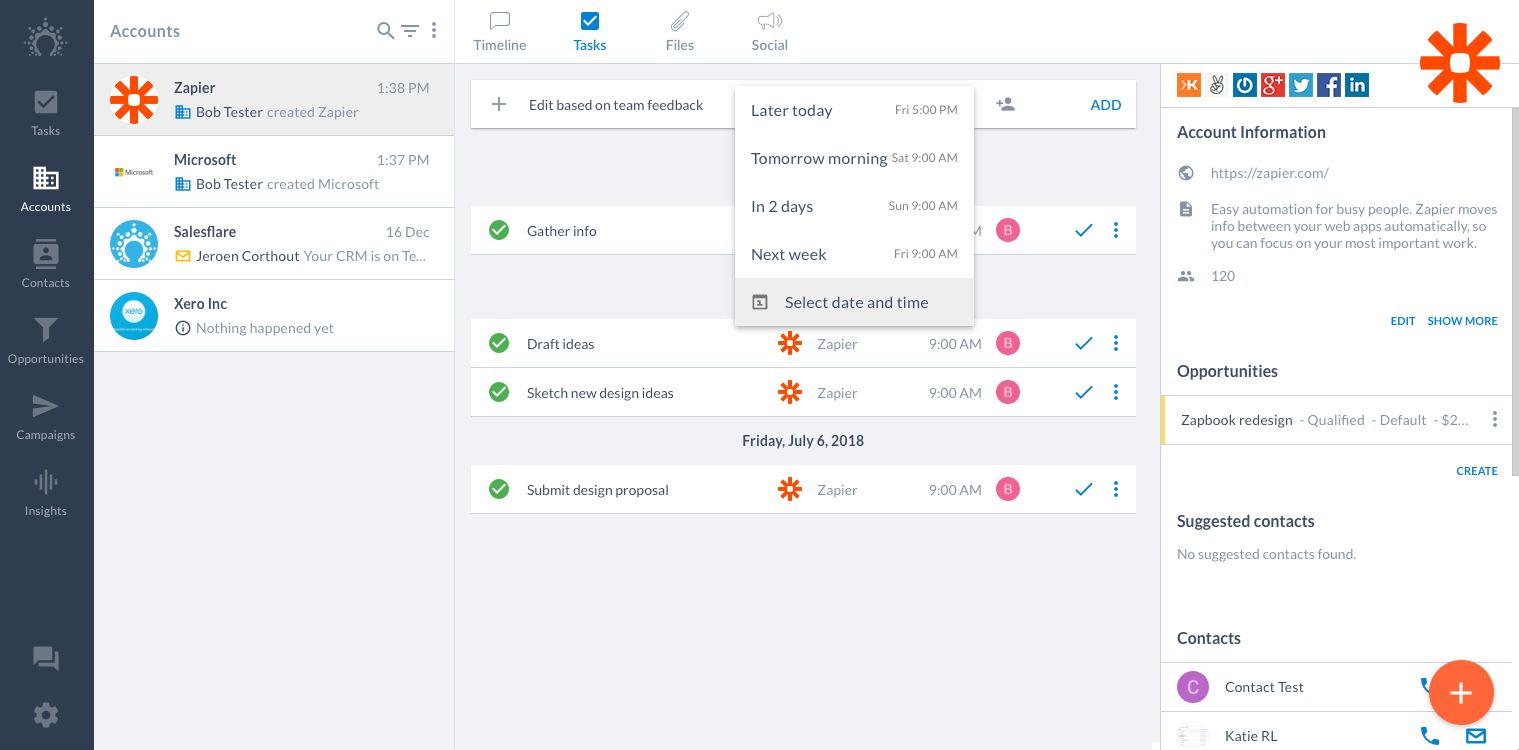Open three-dot menu for Sketch new design ideas
This screenshot has width=1519, height=750.
point(1116,392)
